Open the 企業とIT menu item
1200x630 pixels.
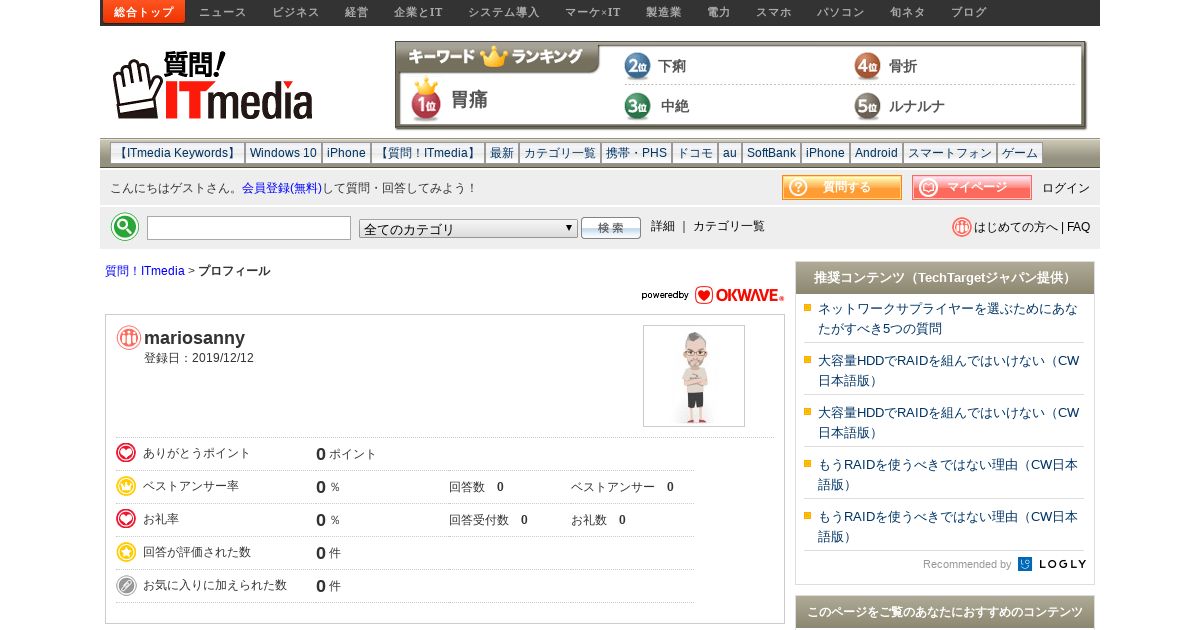(x=418, y=12)
